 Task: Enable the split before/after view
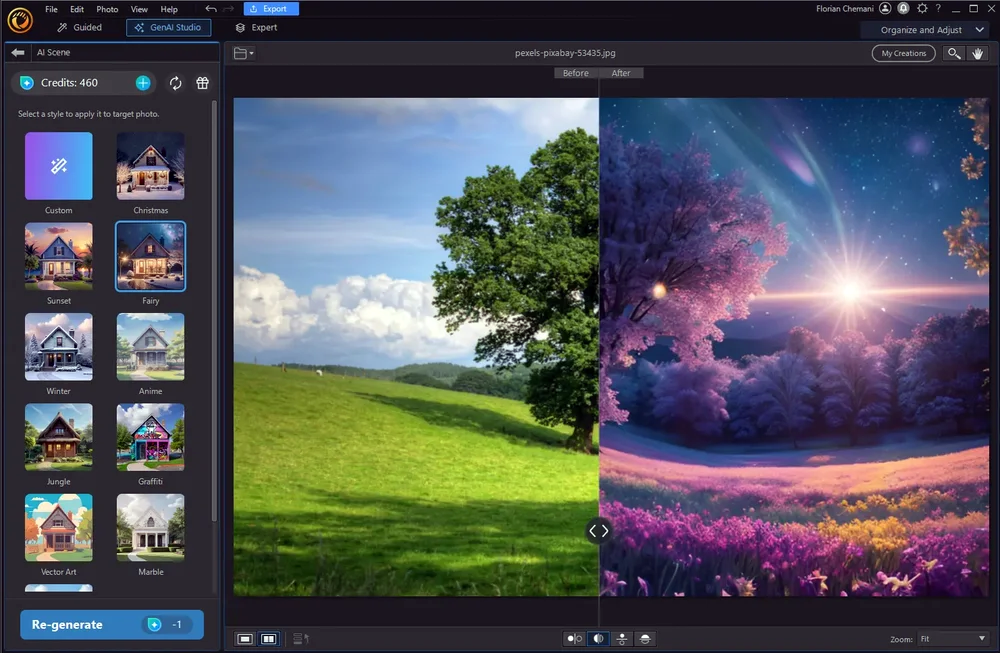598,638
